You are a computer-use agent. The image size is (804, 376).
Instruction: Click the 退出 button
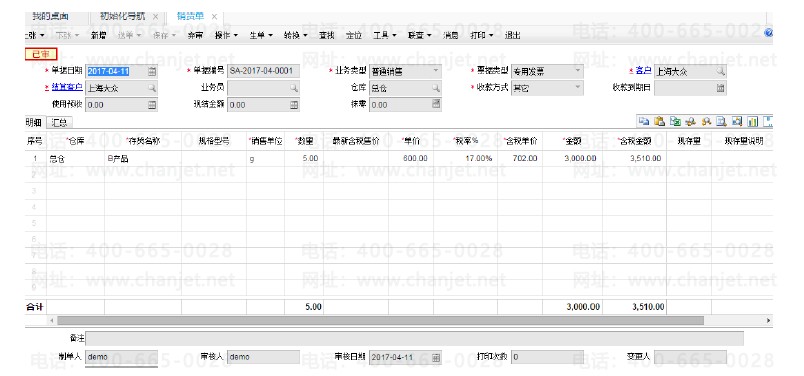(512, 35)
